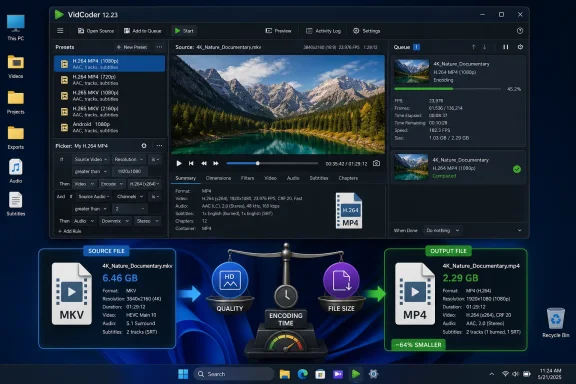Switch to the Summary tab
The width and height of the screenshot is (576, 384).
point(186,178)
